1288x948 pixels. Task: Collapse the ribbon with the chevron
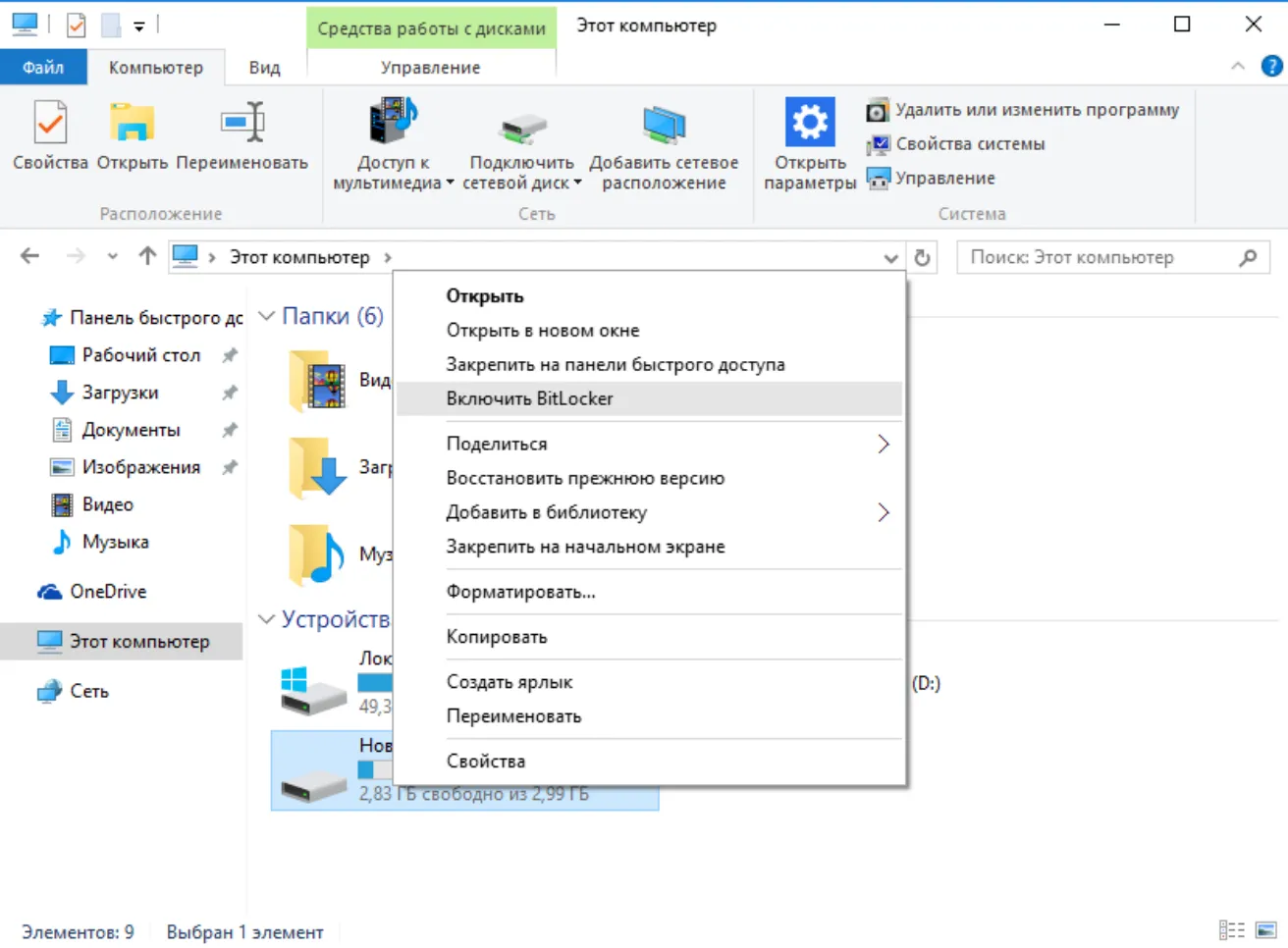[x=1238, y=66]
